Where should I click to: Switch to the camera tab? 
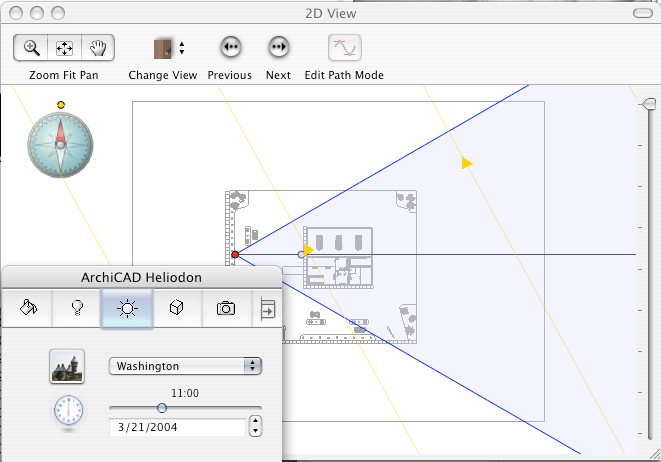pyautogui.click(x=226, y=308)
